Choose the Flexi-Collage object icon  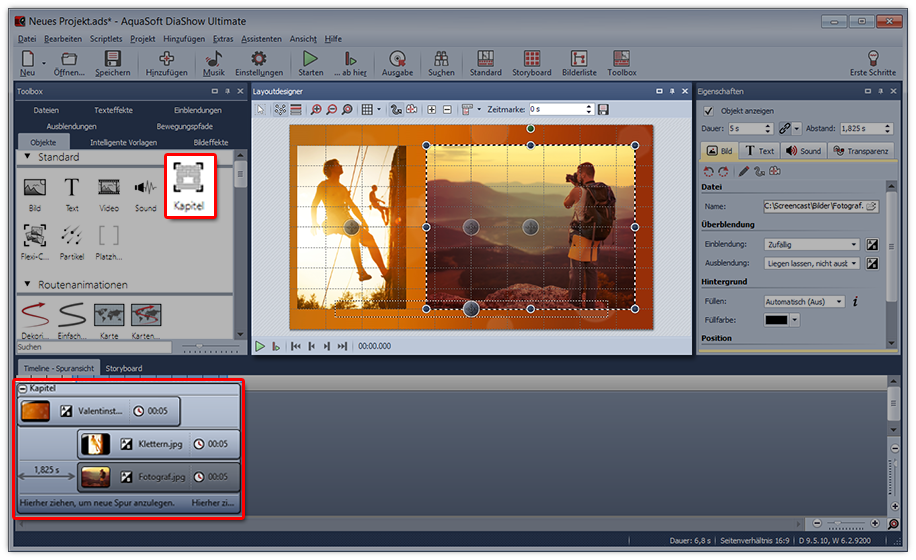[35, 236]
